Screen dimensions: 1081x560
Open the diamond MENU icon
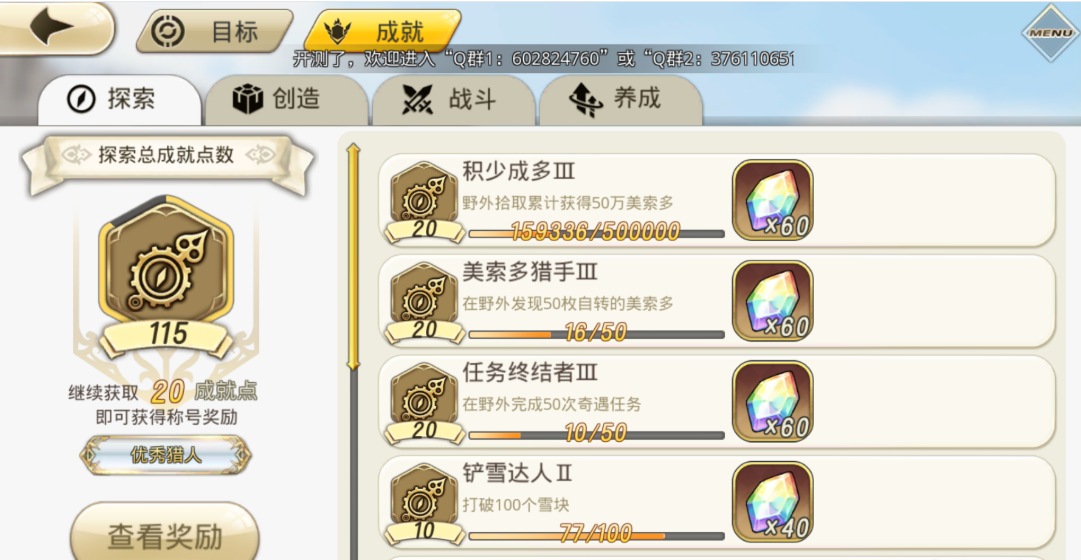pos(1051,32)
